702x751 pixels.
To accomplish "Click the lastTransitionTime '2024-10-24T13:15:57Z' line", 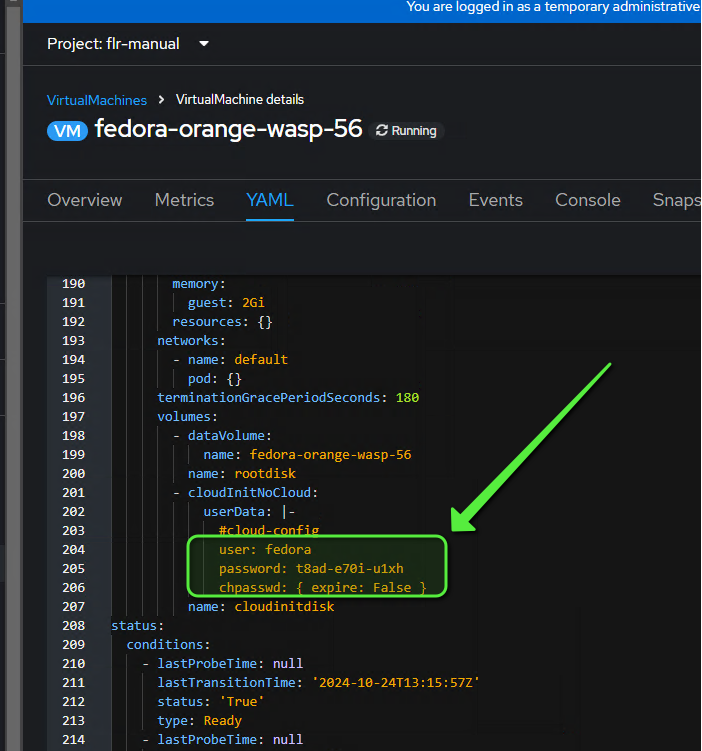I will [x=318, y=683].
